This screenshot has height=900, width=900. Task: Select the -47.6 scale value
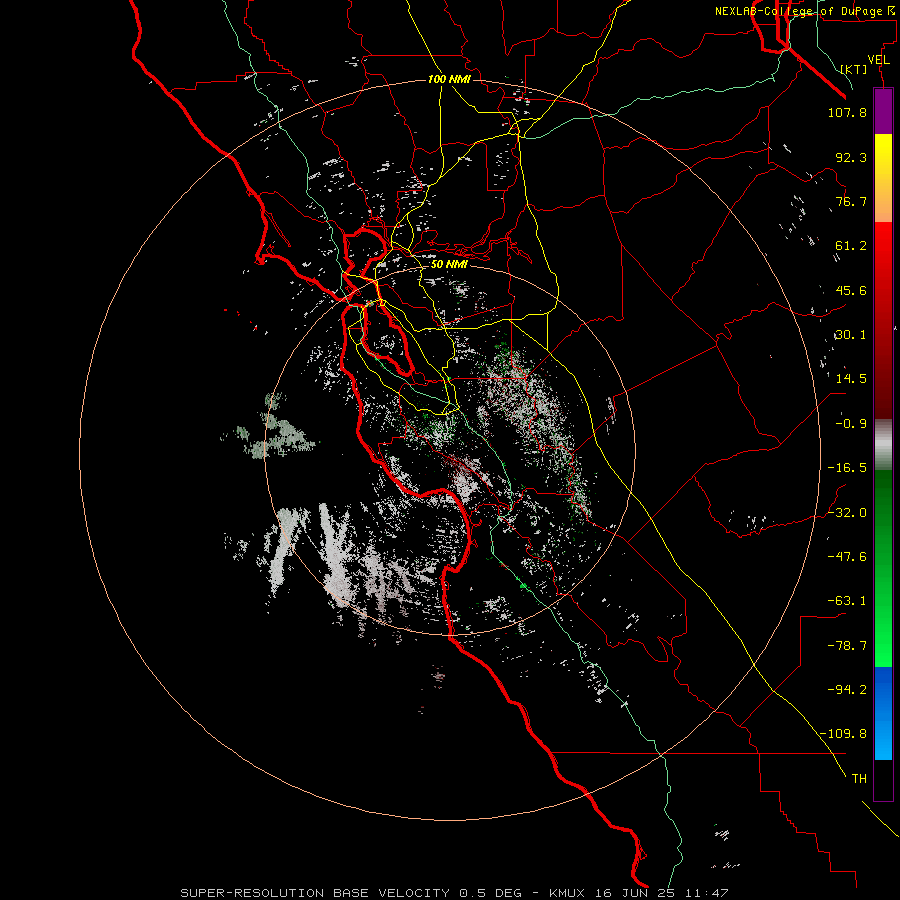pos(847,557)
